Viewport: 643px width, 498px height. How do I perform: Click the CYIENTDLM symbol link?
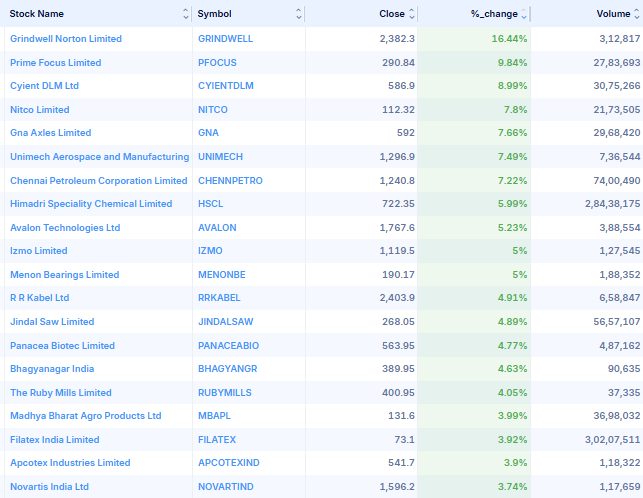pos(226,86)
